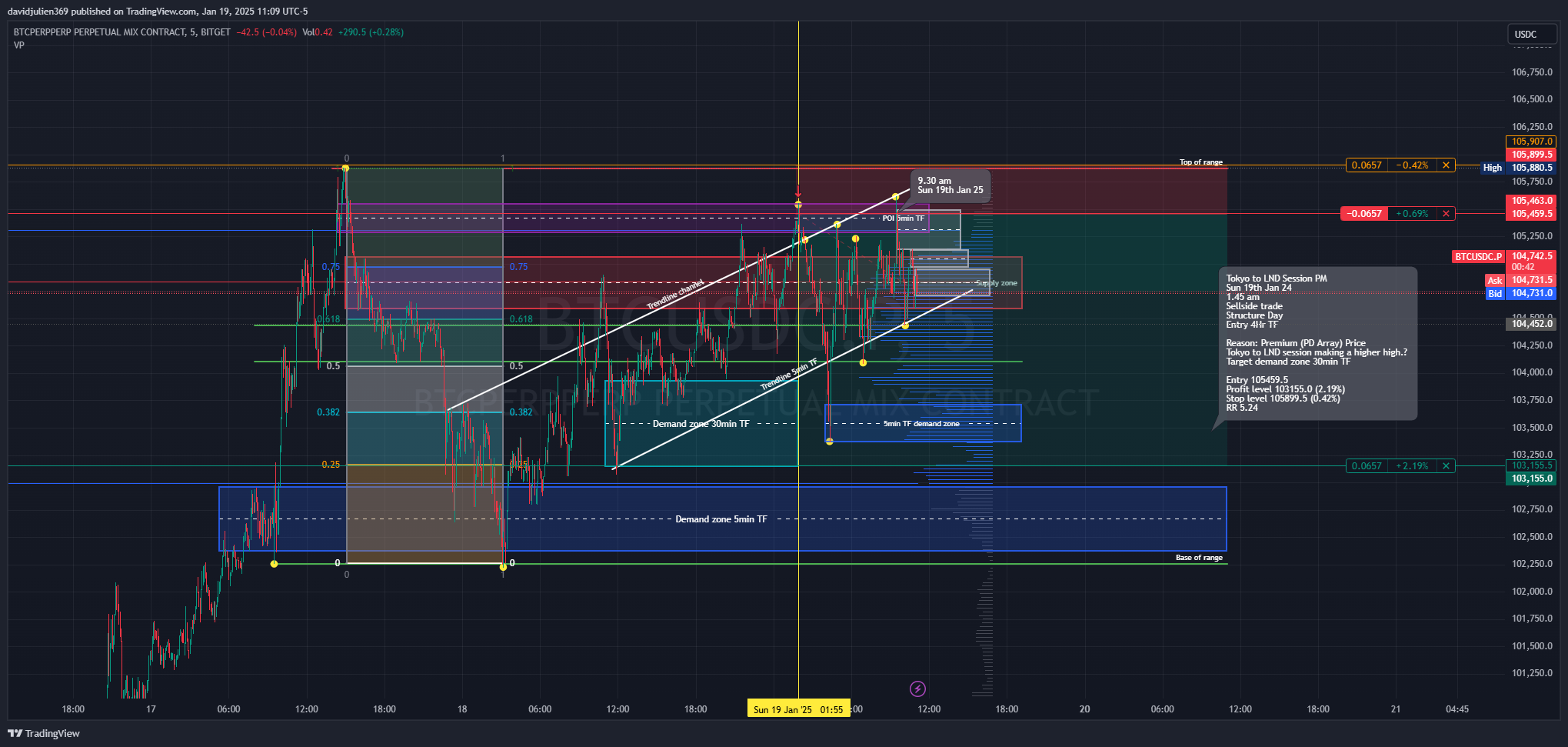1568x747 pixels.
Task: Click the red down arrow marker
Action: (798, 192)
